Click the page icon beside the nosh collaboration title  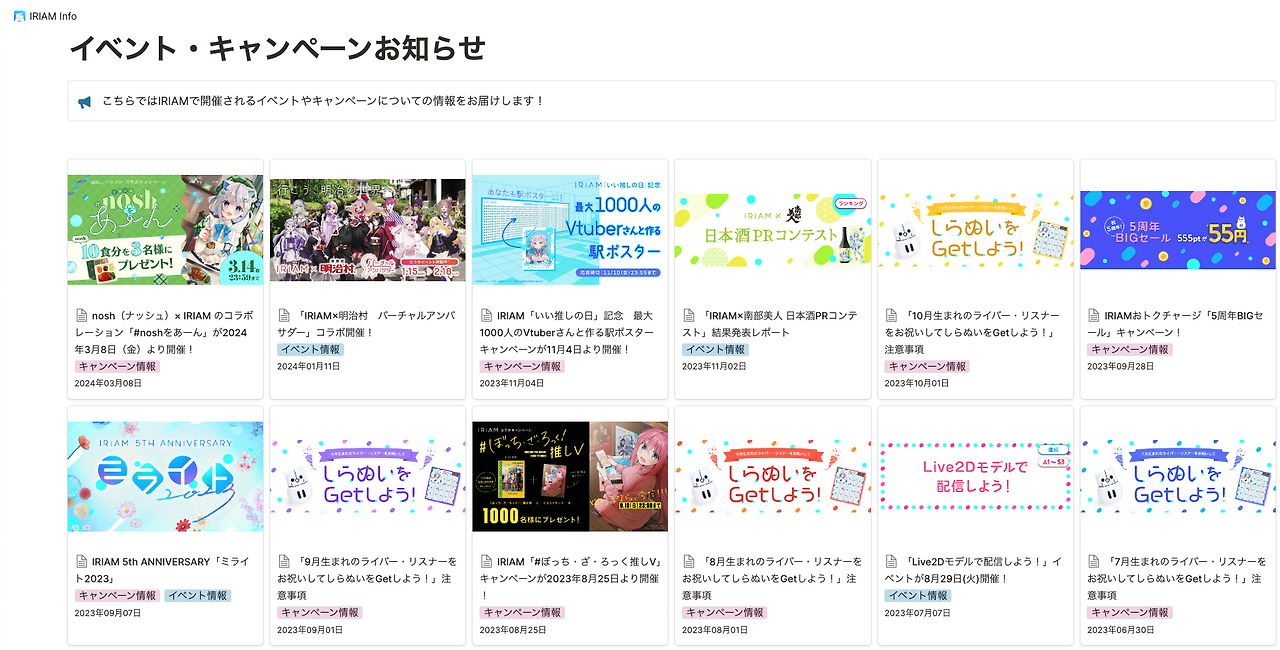click(82, 315)
